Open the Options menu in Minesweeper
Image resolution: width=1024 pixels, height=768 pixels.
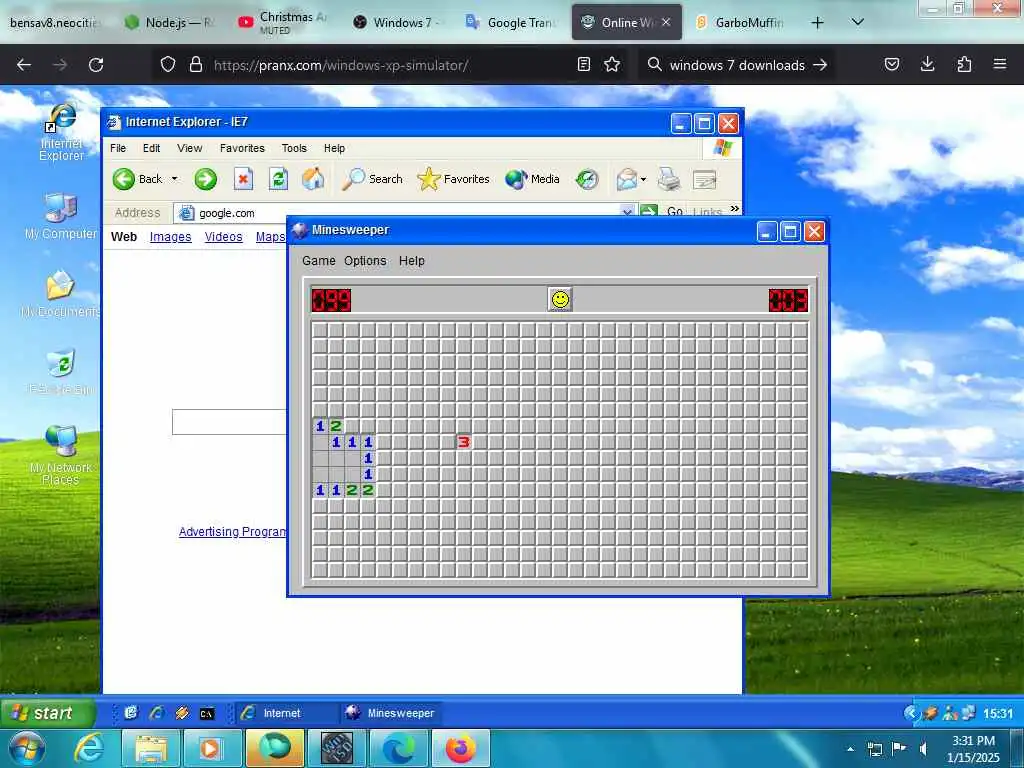(x=365, y=261)
